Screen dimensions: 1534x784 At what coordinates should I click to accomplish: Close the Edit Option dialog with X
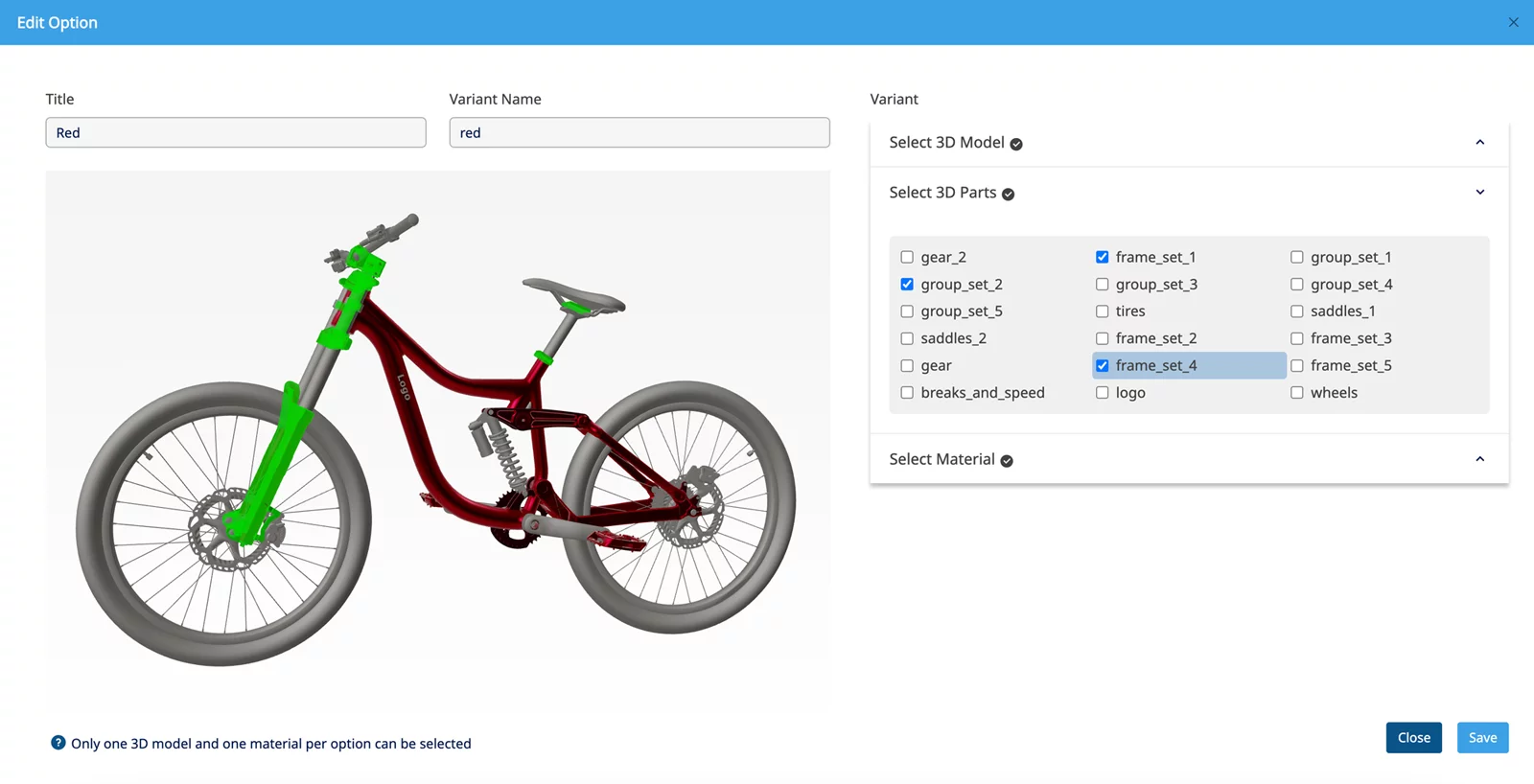click(1513, 22)
